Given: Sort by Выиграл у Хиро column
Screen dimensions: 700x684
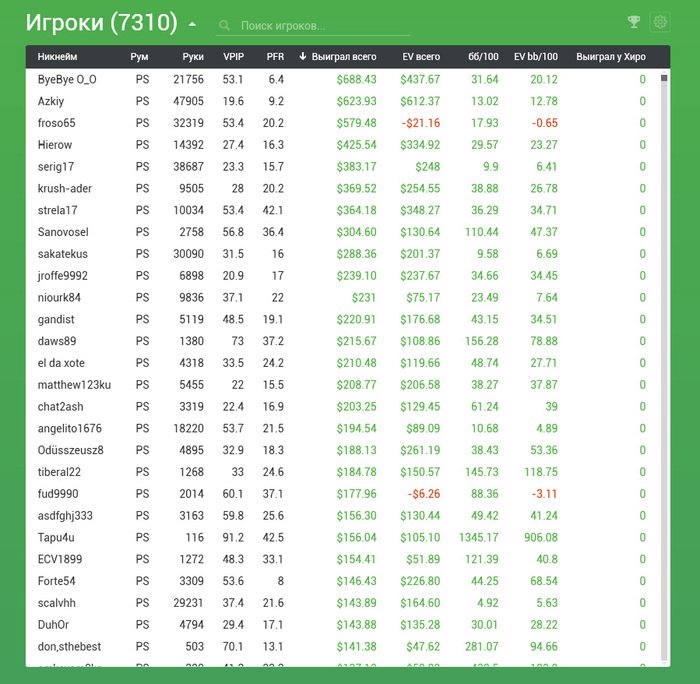Looking at the screenshot, I should [x=611, y=57].
